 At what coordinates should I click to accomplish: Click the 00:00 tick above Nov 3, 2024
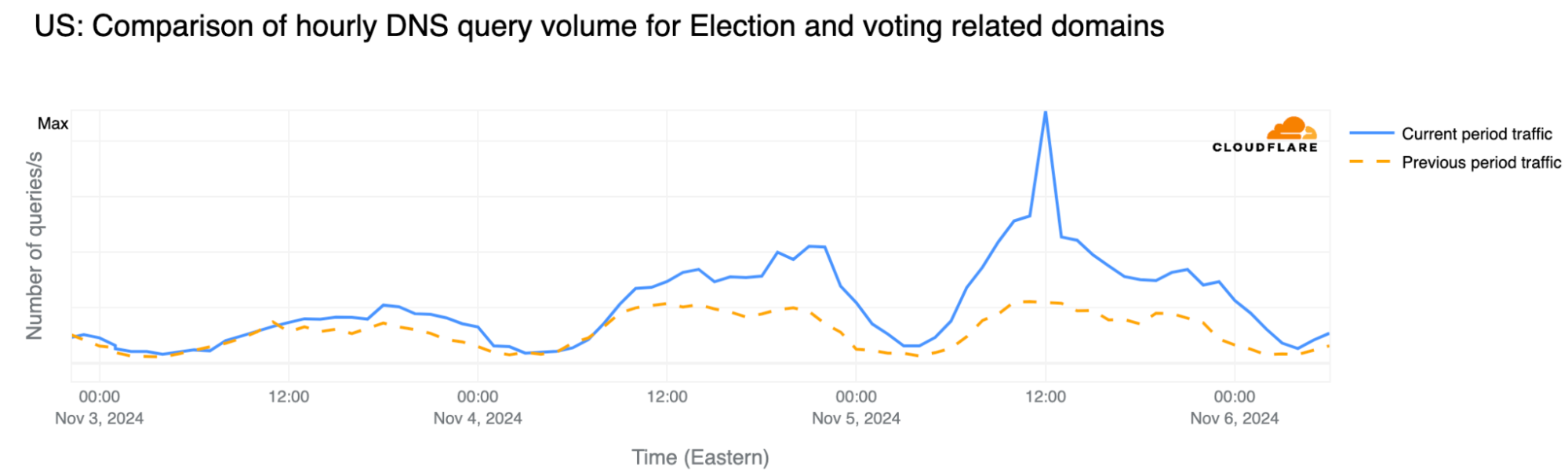click(99, 397)
